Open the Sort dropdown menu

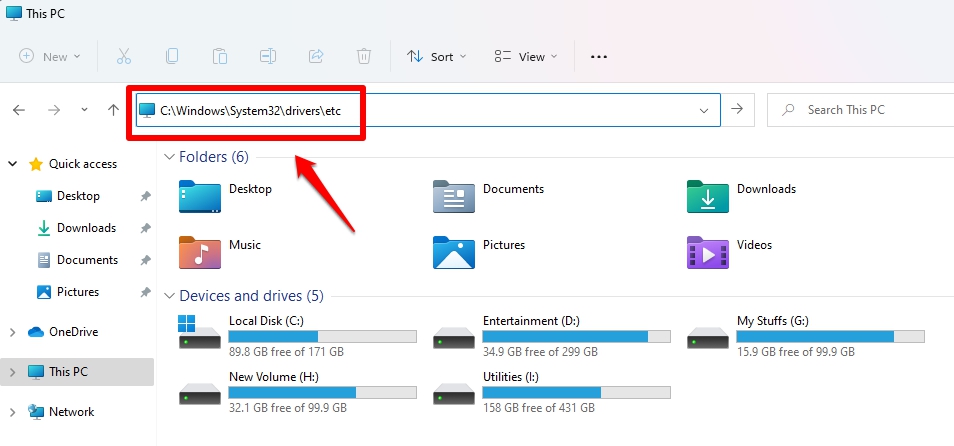tap(437, 57)
